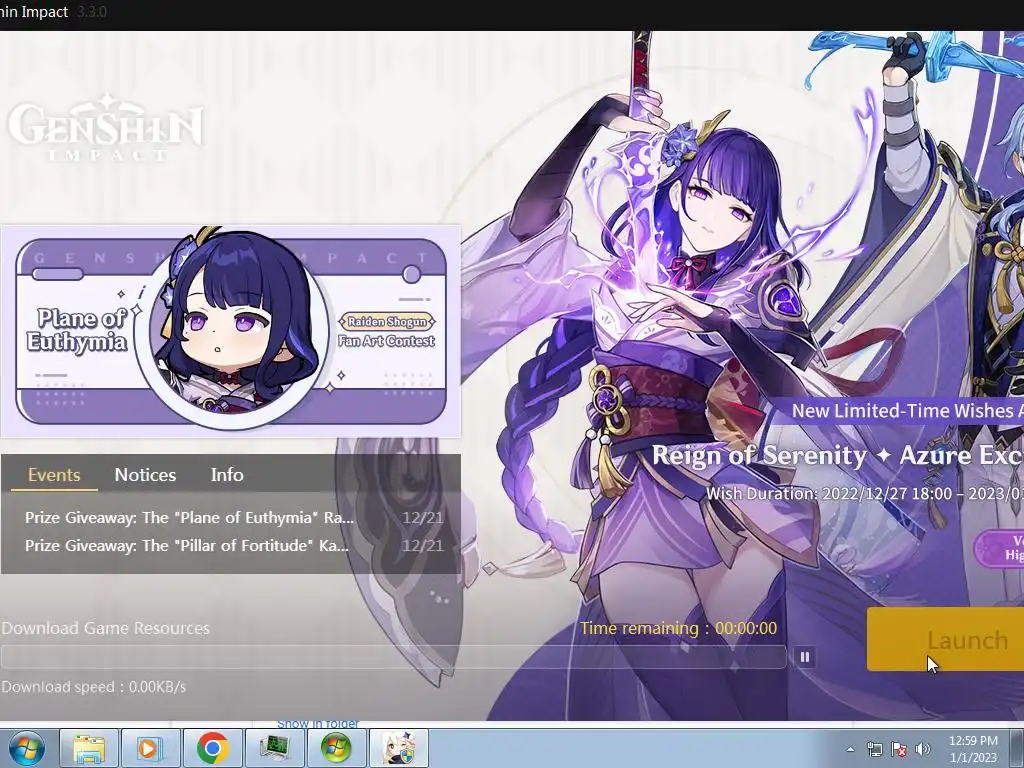The height and width of the screenshot is (768, 1024).
Task: Open the Reign of Serenity wish banner
Action: pos(837,455)
